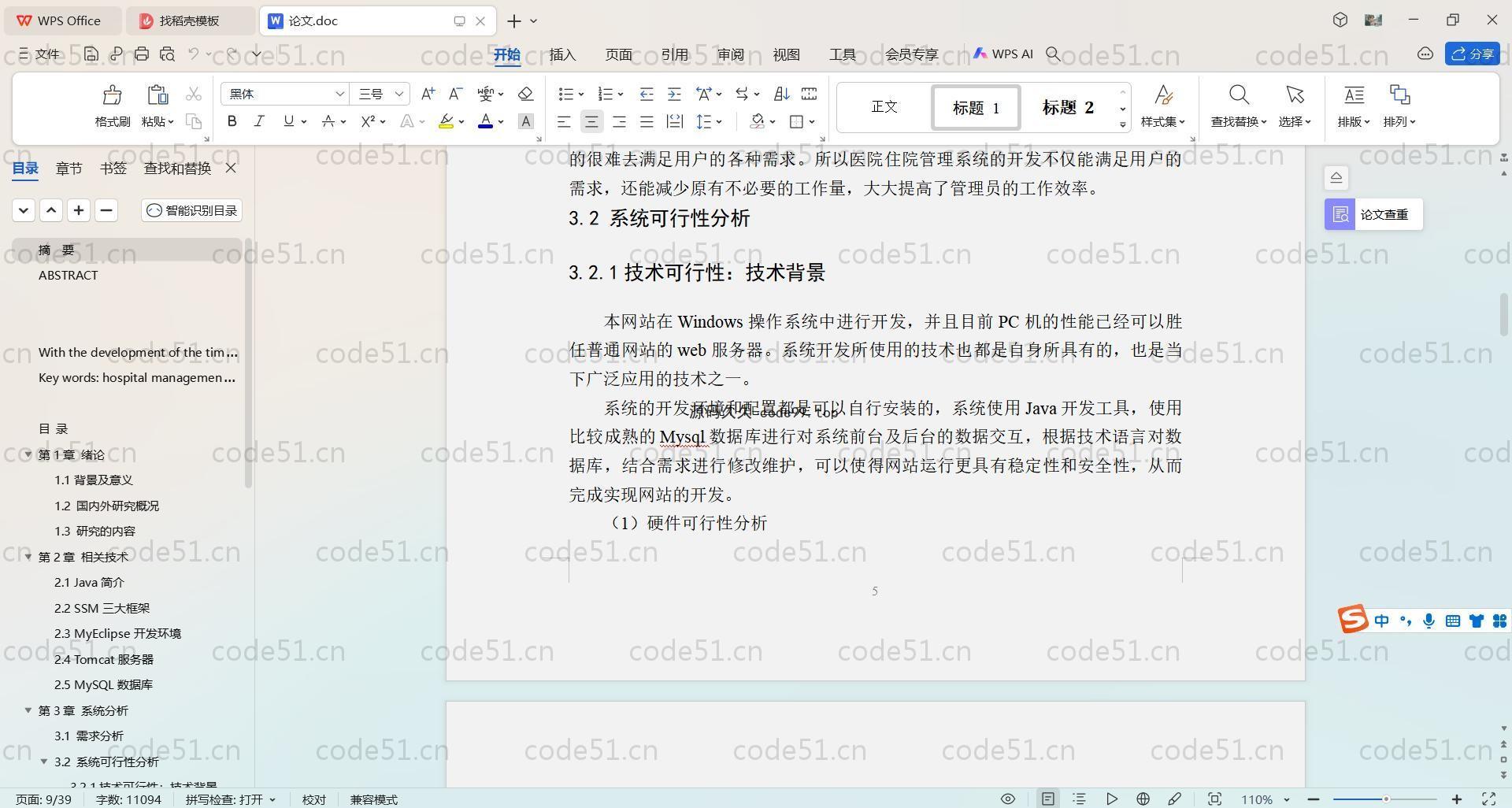Click the Print Preview icon
The height and width of the screenshot is (808, 1512).
pyautogui.click(x=167, y=54)
